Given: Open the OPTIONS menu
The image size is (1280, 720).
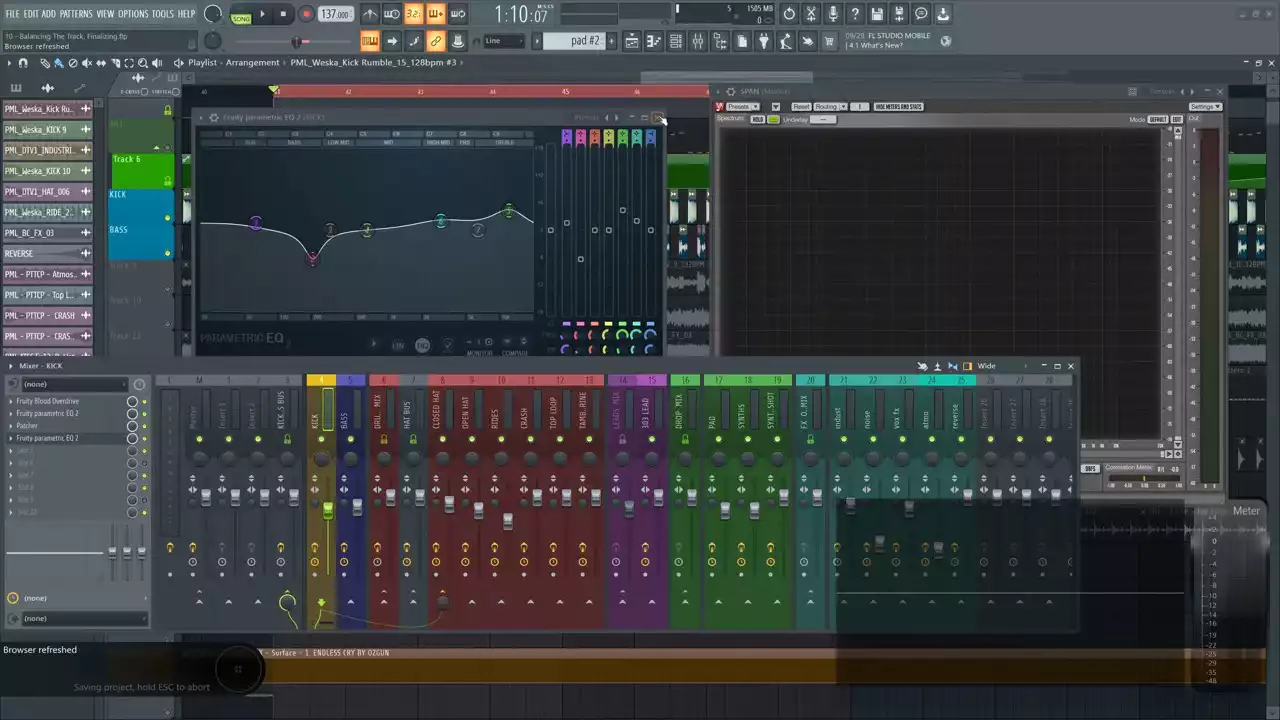Looking at the screenshot, I should coord(133,14).
